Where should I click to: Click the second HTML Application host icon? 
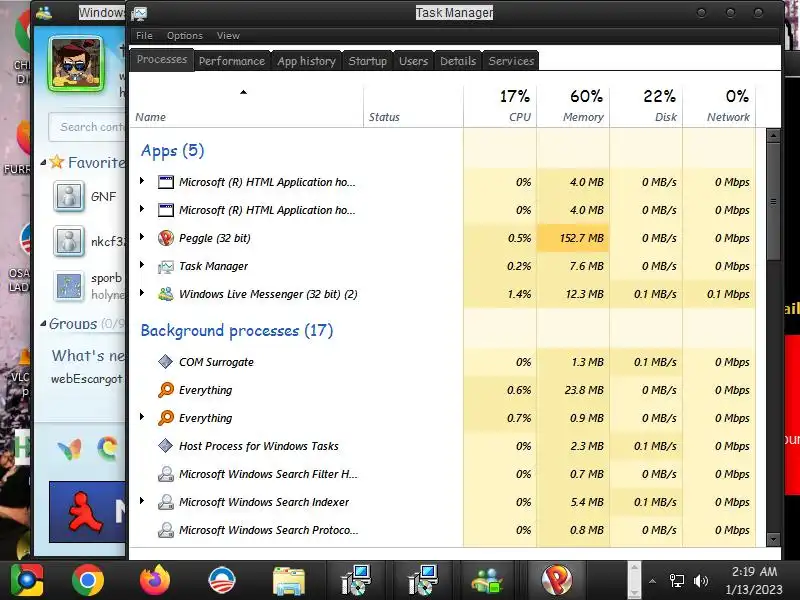pyautogui.click(x=166, y=210)
